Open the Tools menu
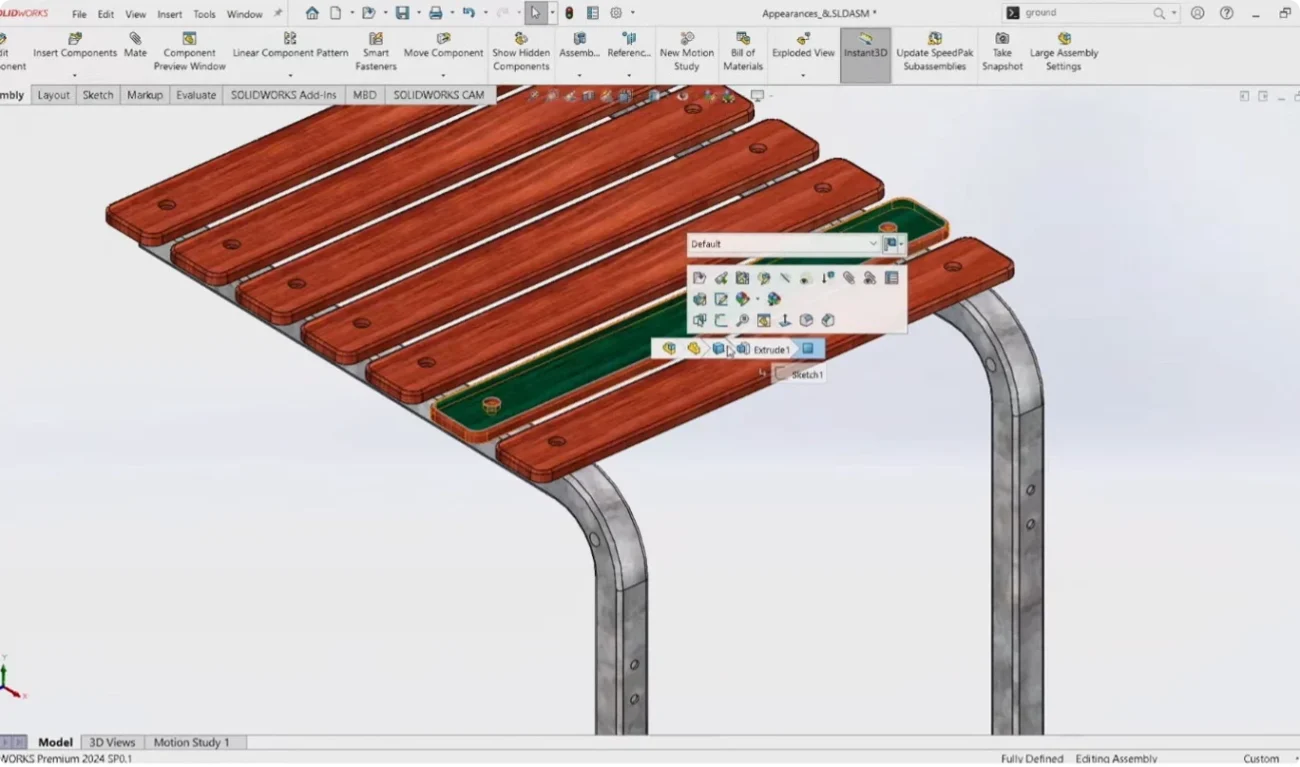The width and height of the screenshot is (1300, 767). (204, 15)
